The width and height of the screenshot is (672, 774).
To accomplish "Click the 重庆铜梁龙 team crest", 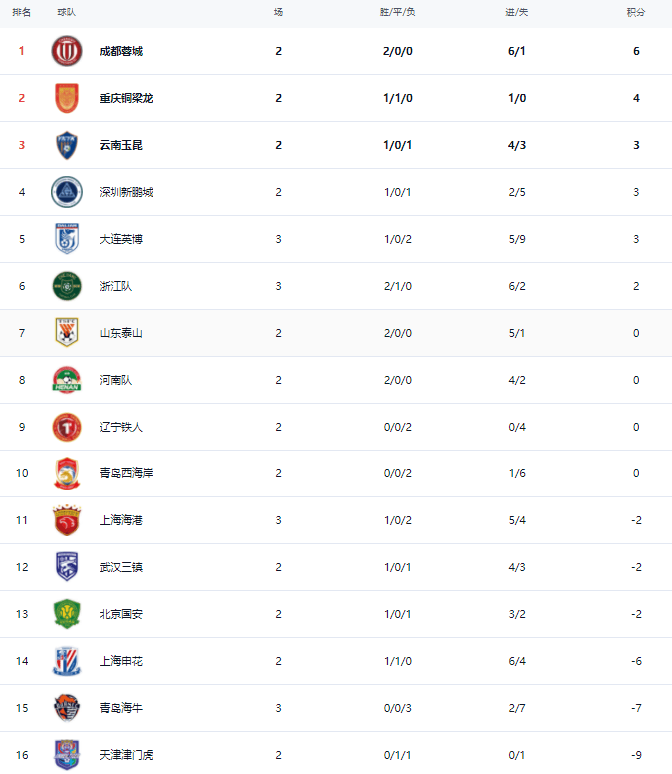I will point(67,98).
